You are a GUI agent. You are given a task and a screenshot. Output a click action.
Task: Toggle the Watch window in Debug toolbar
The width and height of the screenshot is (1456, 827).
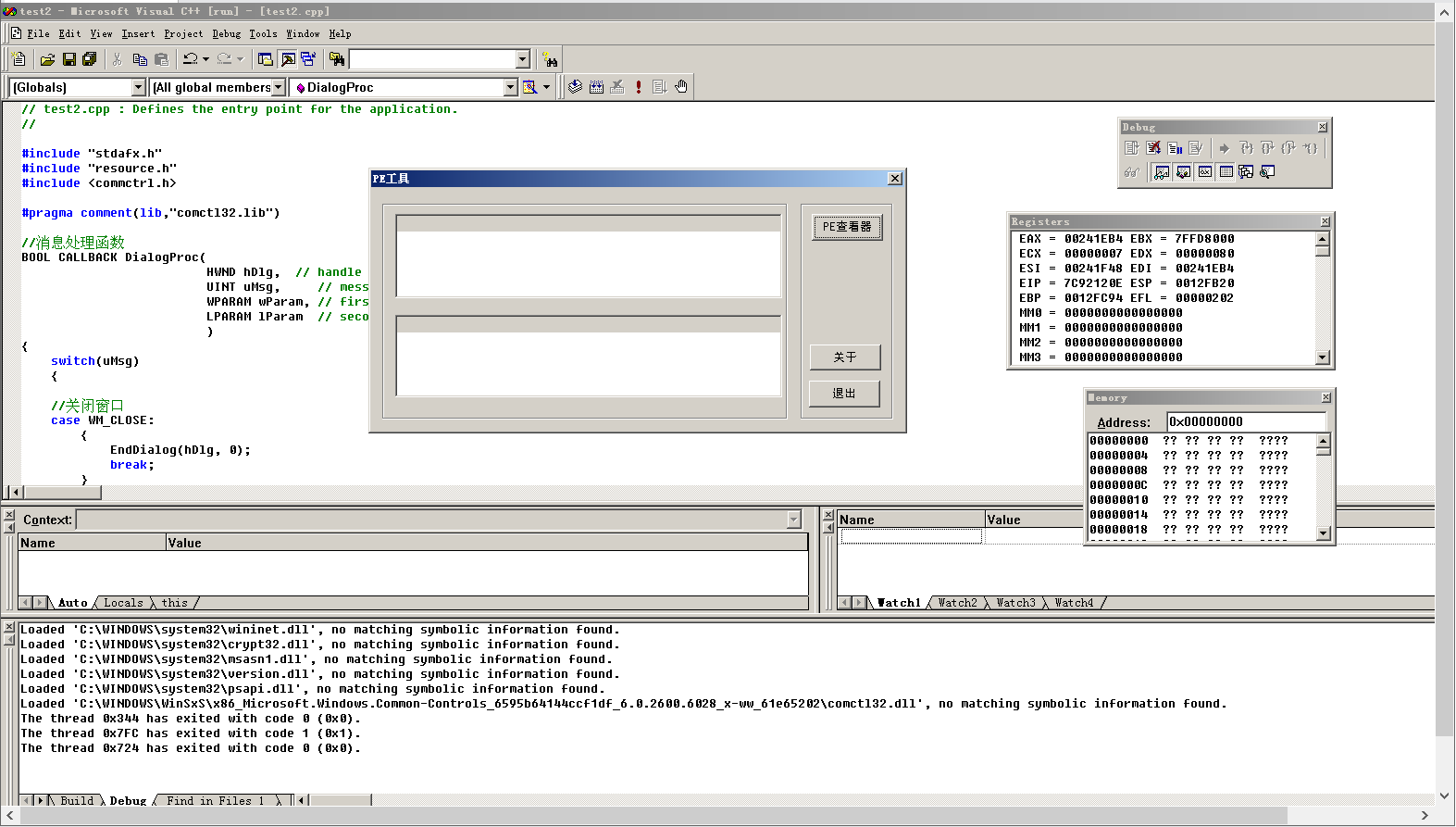coord(1162,172)
